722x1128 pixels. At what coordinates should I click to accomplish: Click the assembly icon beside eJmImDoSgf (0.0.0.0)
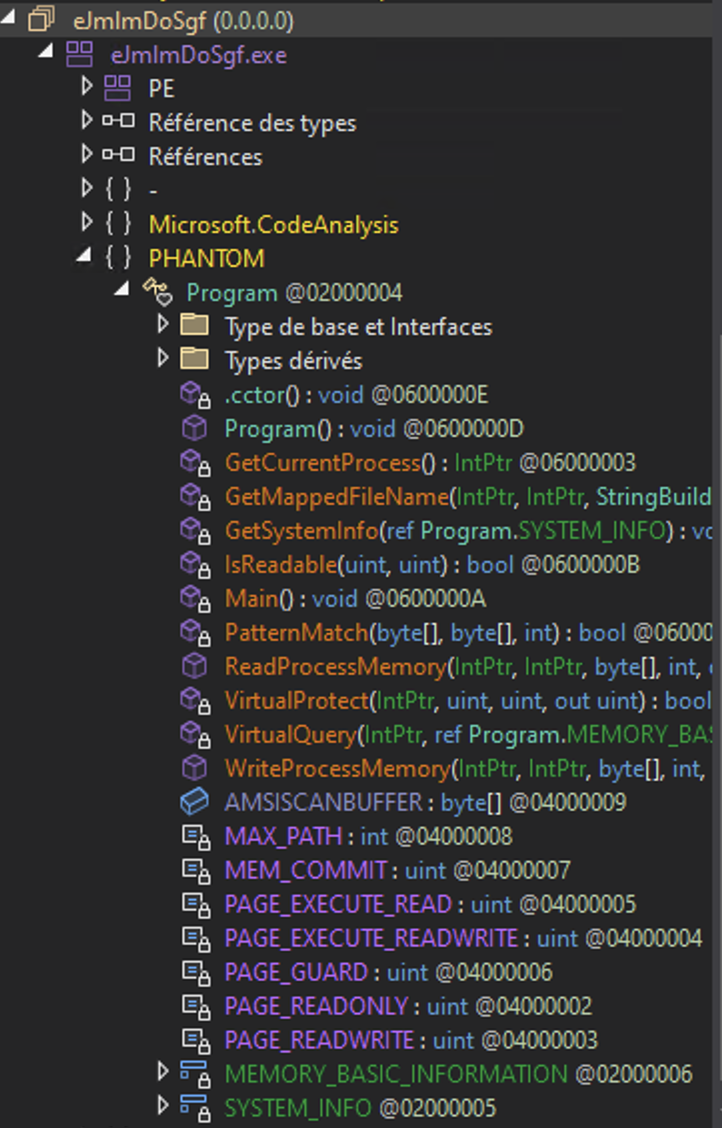41,19
